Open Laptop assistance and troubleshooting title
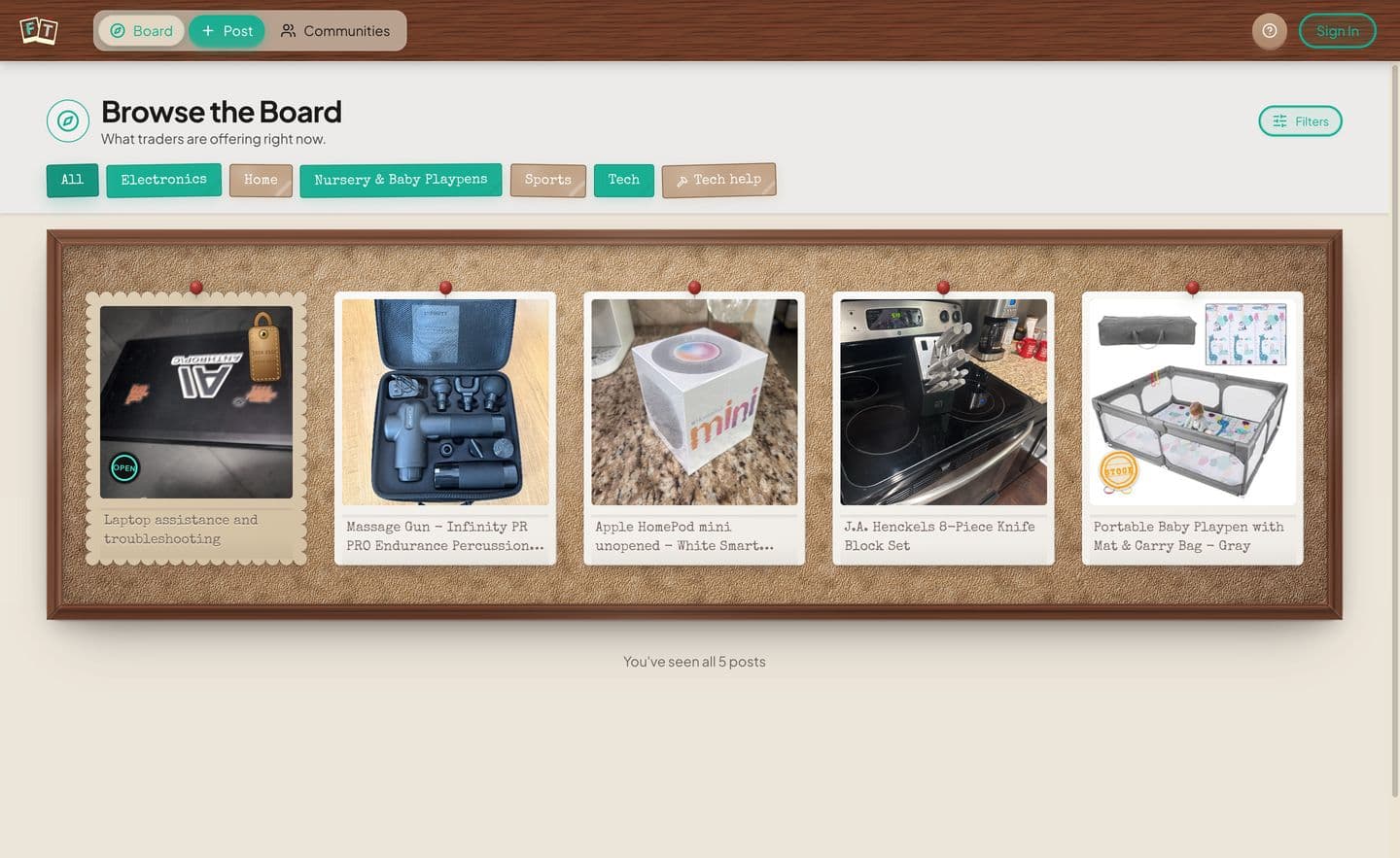 pos(181,530)
